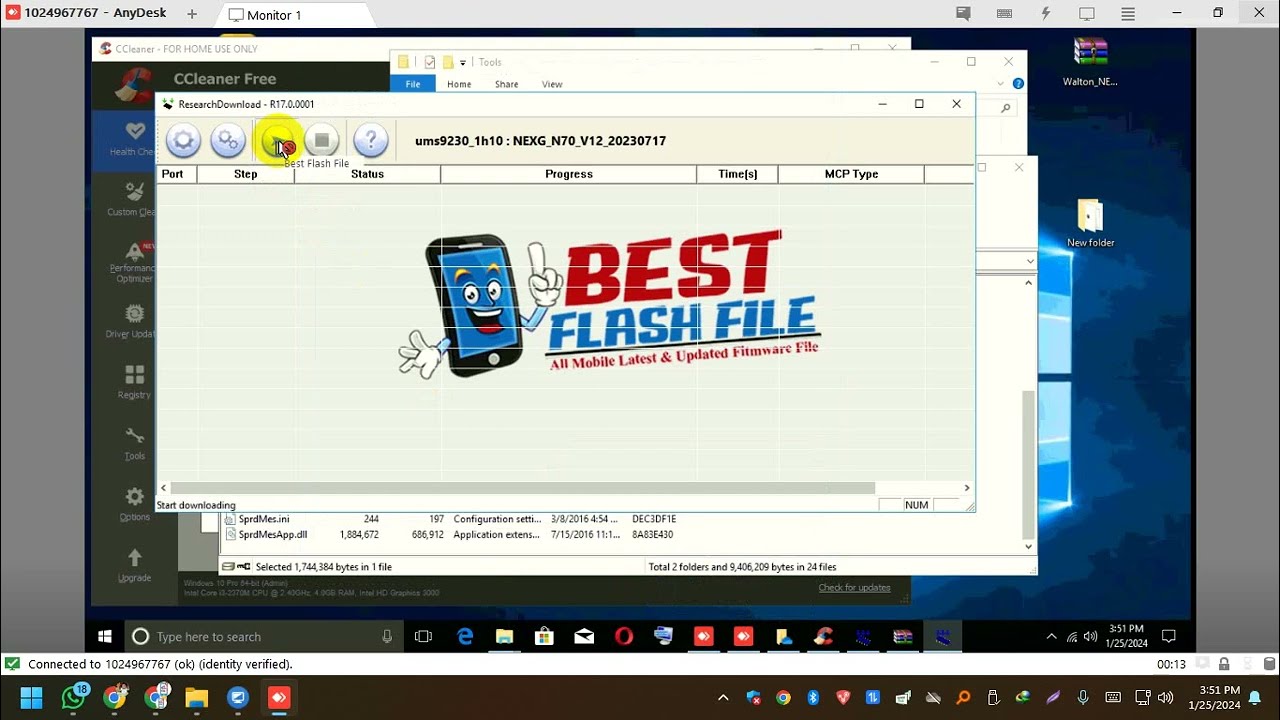Screen dimensions: 1280x720
Task: Open Tools in CCleaner sidebar
Action: tap(134, 443)
